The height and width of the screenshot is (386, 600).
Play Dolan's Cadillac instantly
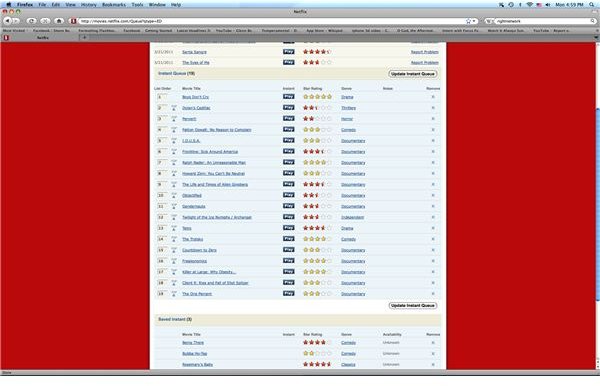(289, 107)
